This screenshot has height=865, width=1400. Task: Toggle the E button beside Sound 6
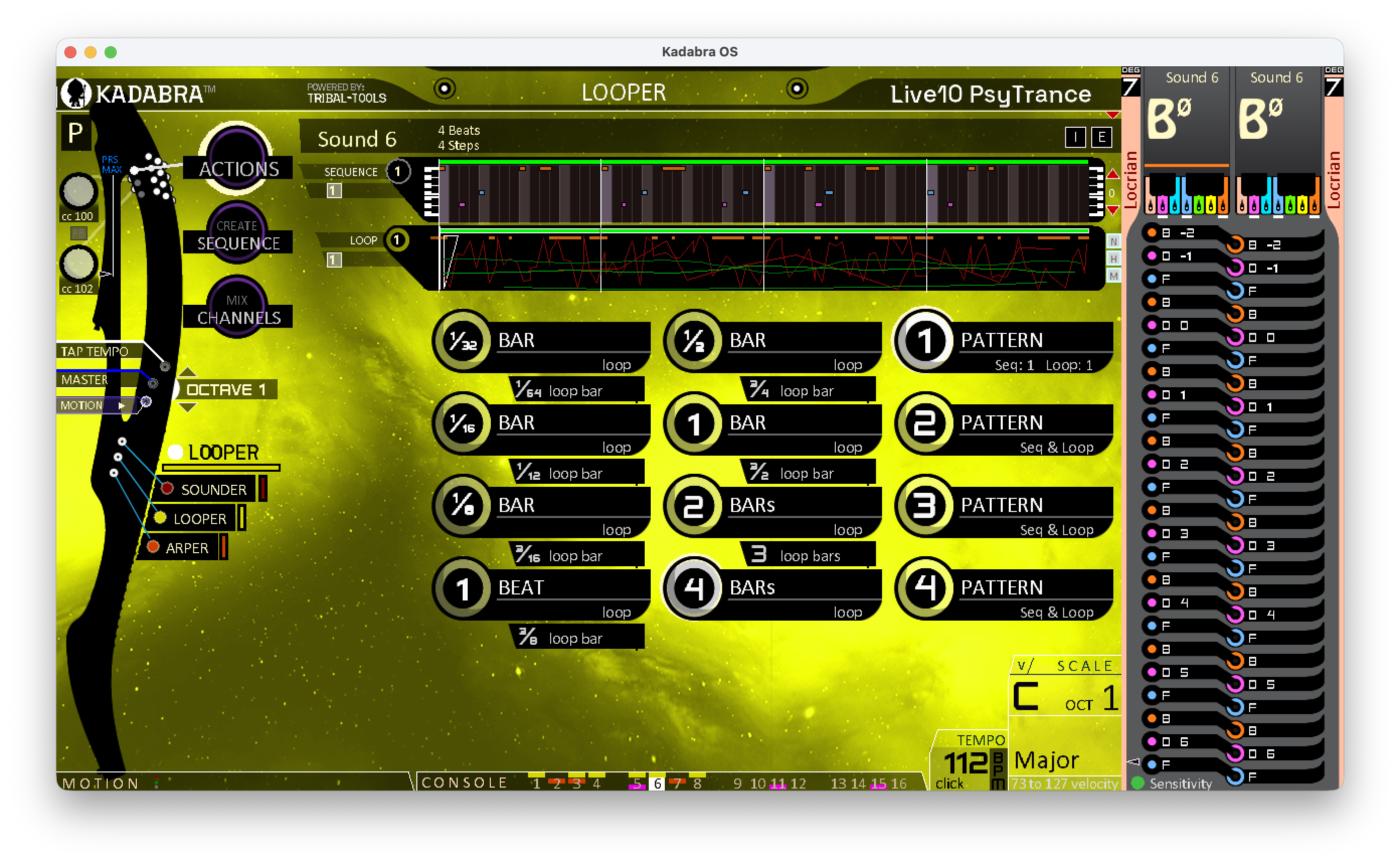coord(1101,137)
